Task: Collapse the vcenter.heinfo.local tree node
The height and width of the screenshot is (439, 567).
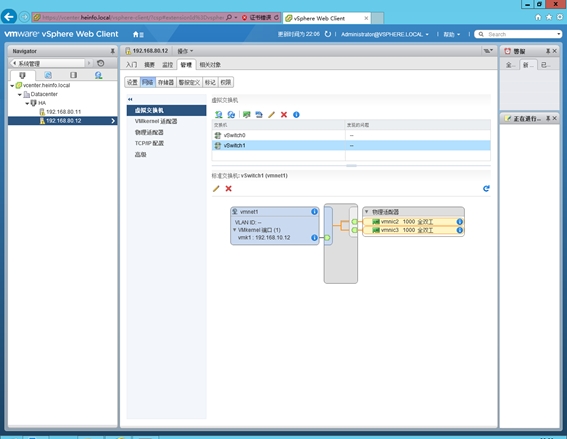Action: pos(12,86)
